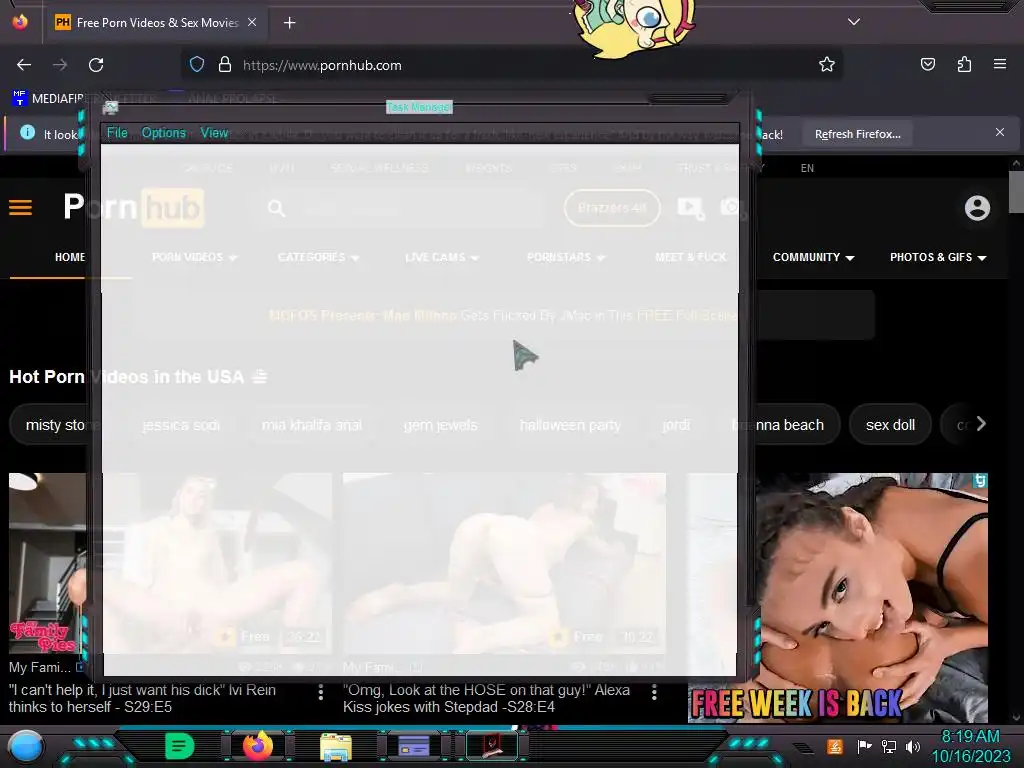Open the site's orange hamburger side menu
1024x768 pixels.
20,208
